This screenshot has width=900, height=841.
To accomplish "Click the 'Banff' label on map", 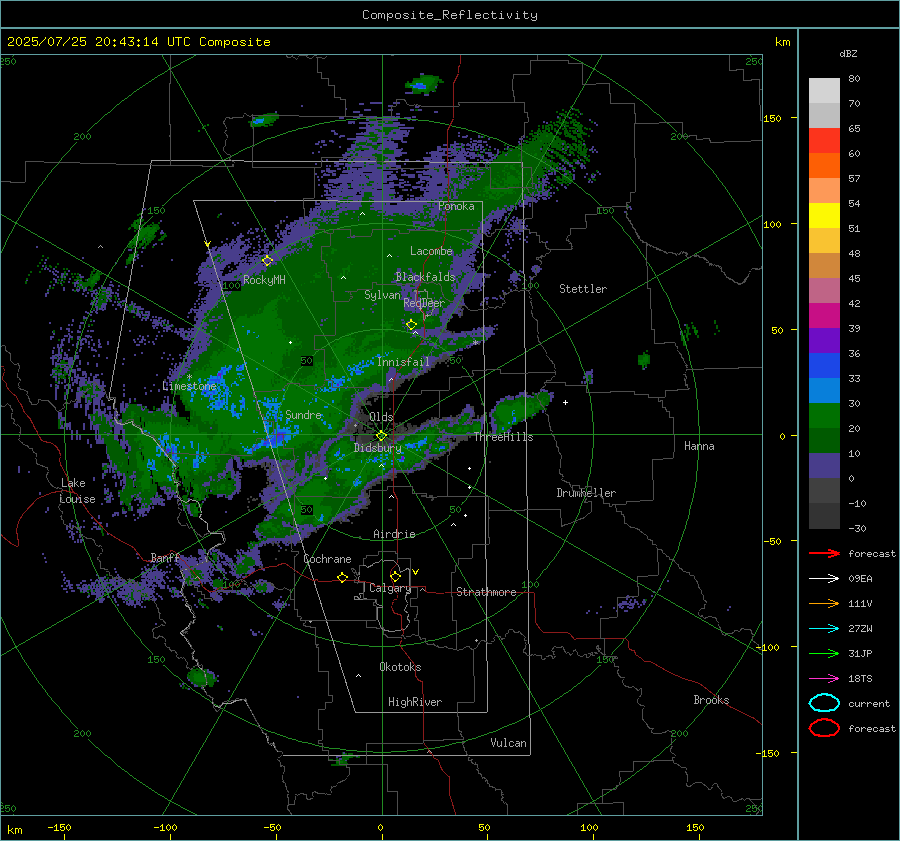I will click(165, 558).
